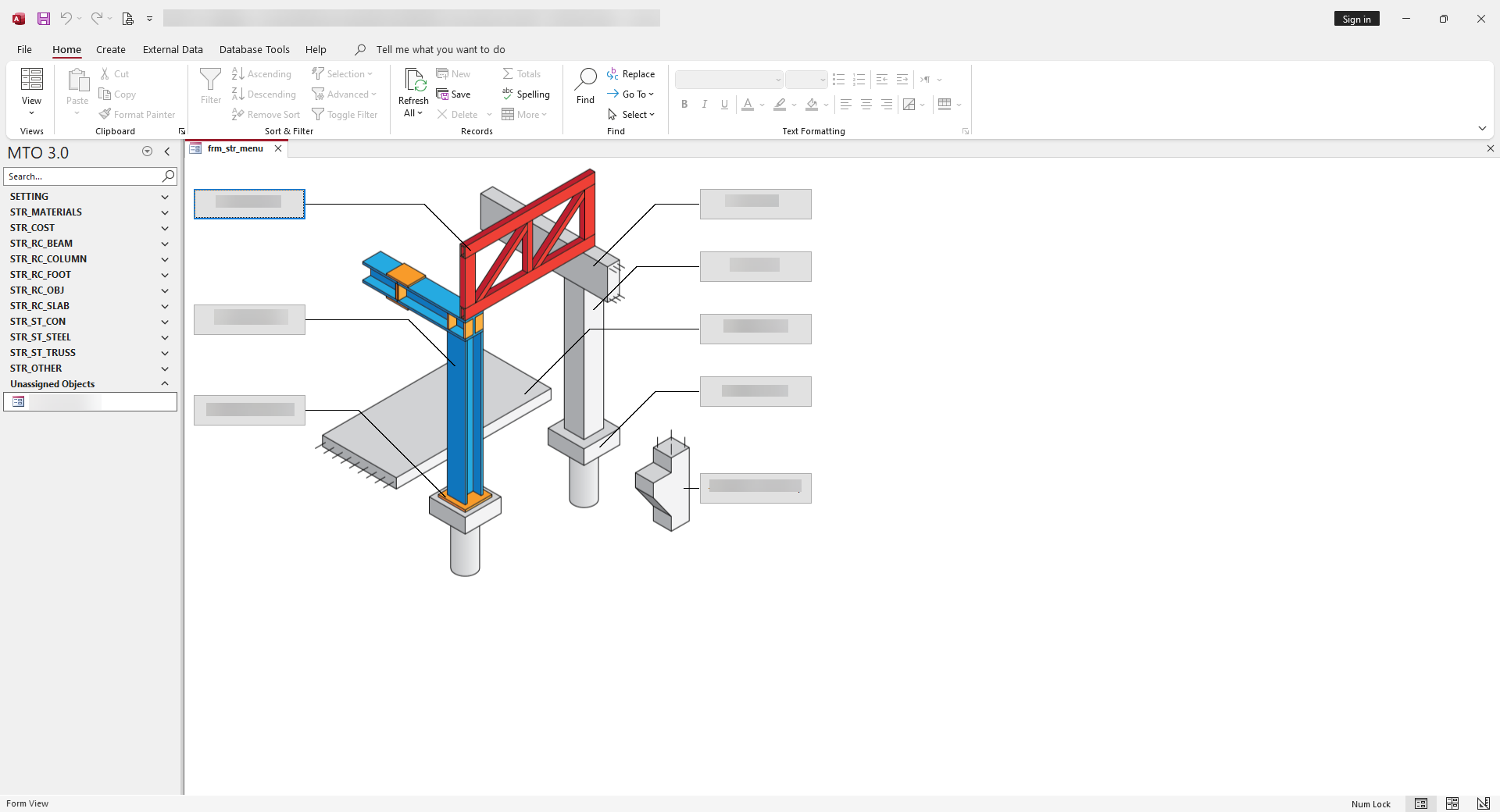Viewport: 1500px width, 812px height.
Task: Open the External Data ribbon tab
Action: coord(173,49)
